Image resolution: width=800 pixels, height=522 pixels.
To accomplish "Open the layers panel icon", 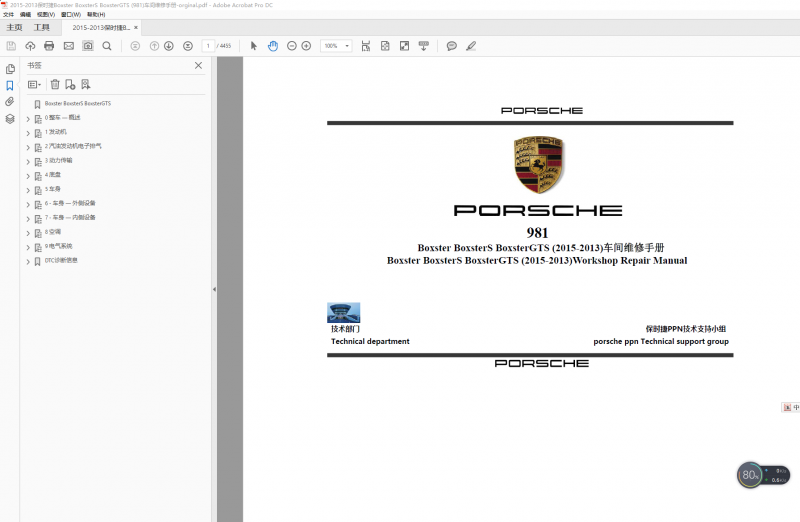I will (x=10, y=119).
